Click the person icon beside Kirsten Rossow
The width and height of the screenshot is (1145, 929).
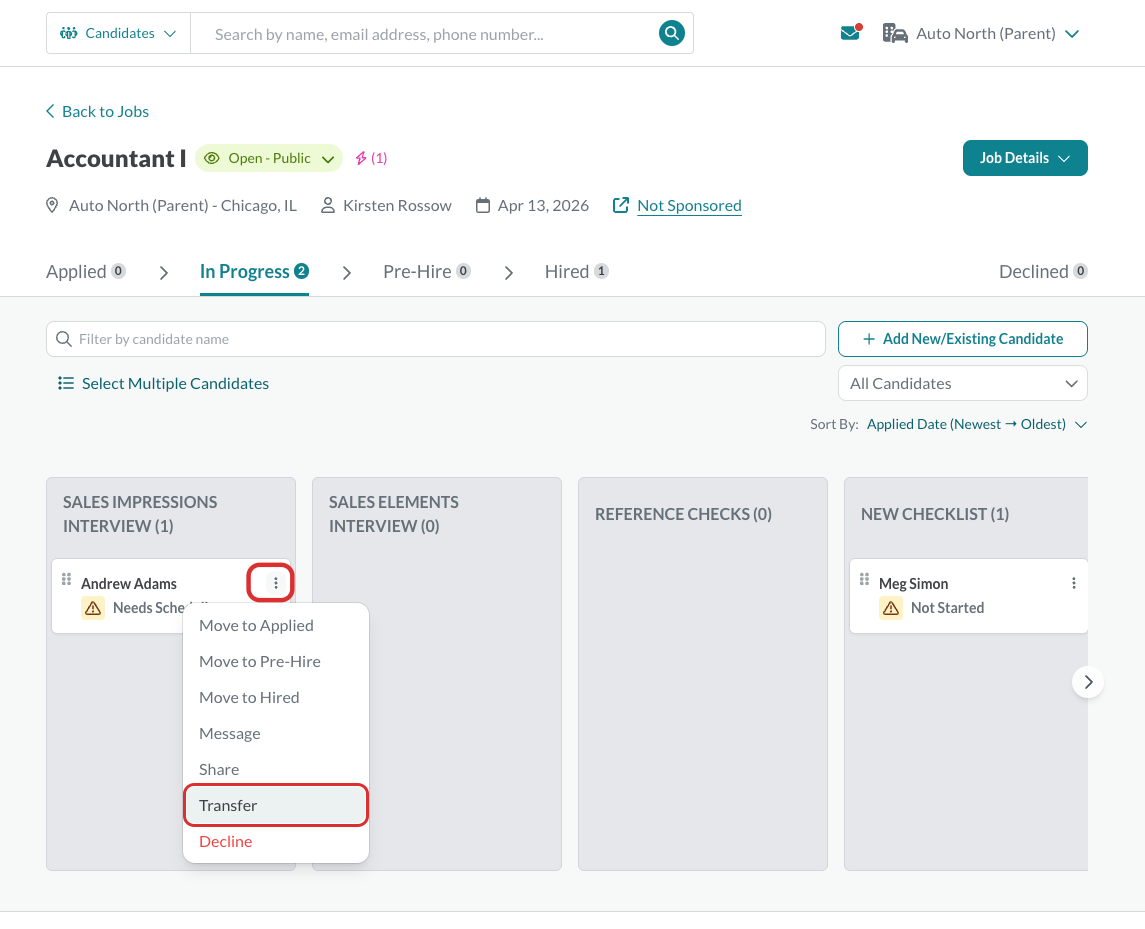328,205
